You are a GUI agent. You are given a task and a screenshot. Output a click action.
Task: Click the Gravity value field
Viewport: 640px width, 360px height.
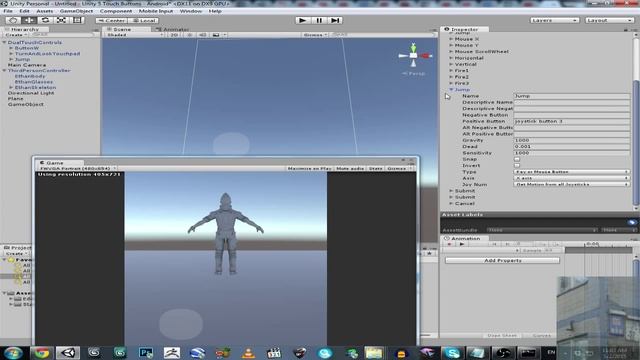pyautogui.click(x=571, y=140)
